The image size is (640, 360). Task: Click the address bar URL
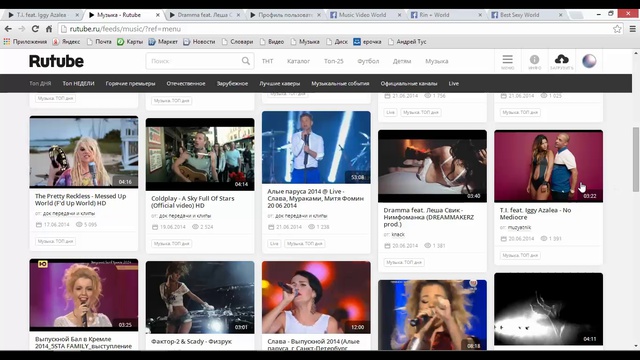coord(125,29)
